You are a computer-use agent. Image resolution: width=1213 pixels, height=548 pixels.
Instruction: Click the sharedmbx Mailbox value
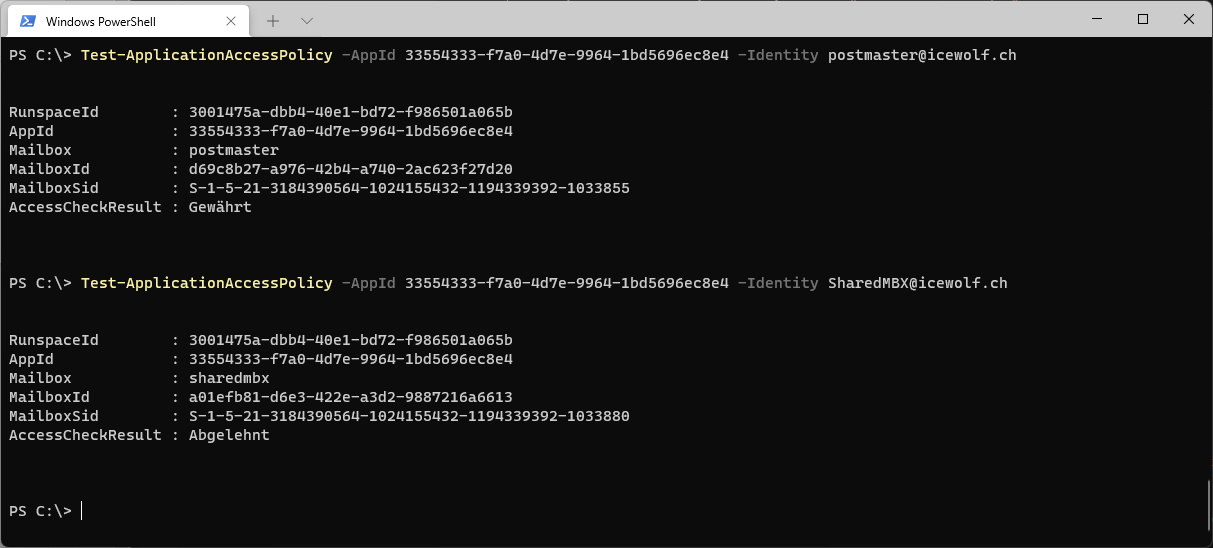[x=229, y=378]
